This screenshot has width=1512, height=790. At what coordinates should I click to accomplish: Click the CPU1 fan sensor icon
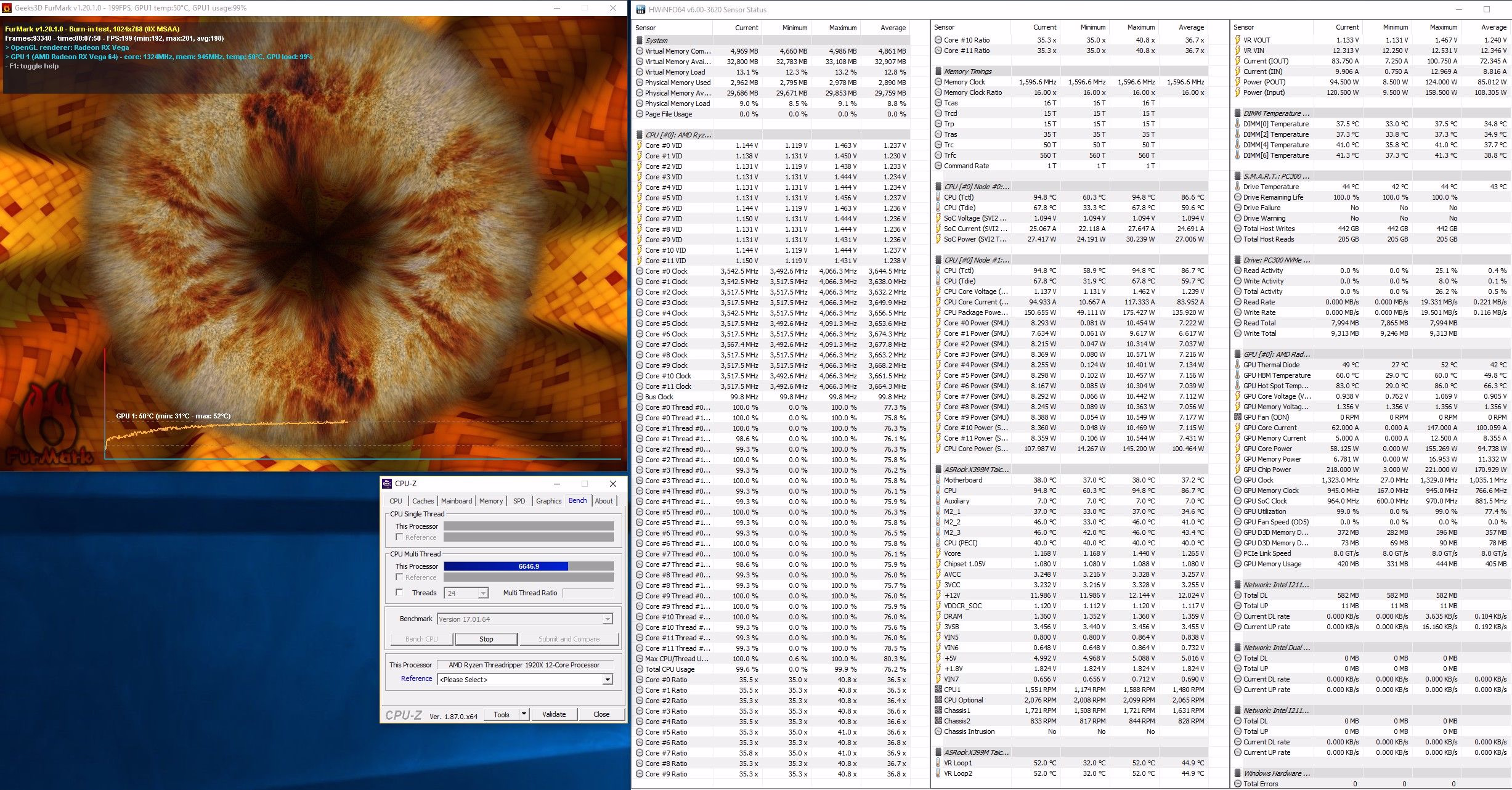[938, 690]
